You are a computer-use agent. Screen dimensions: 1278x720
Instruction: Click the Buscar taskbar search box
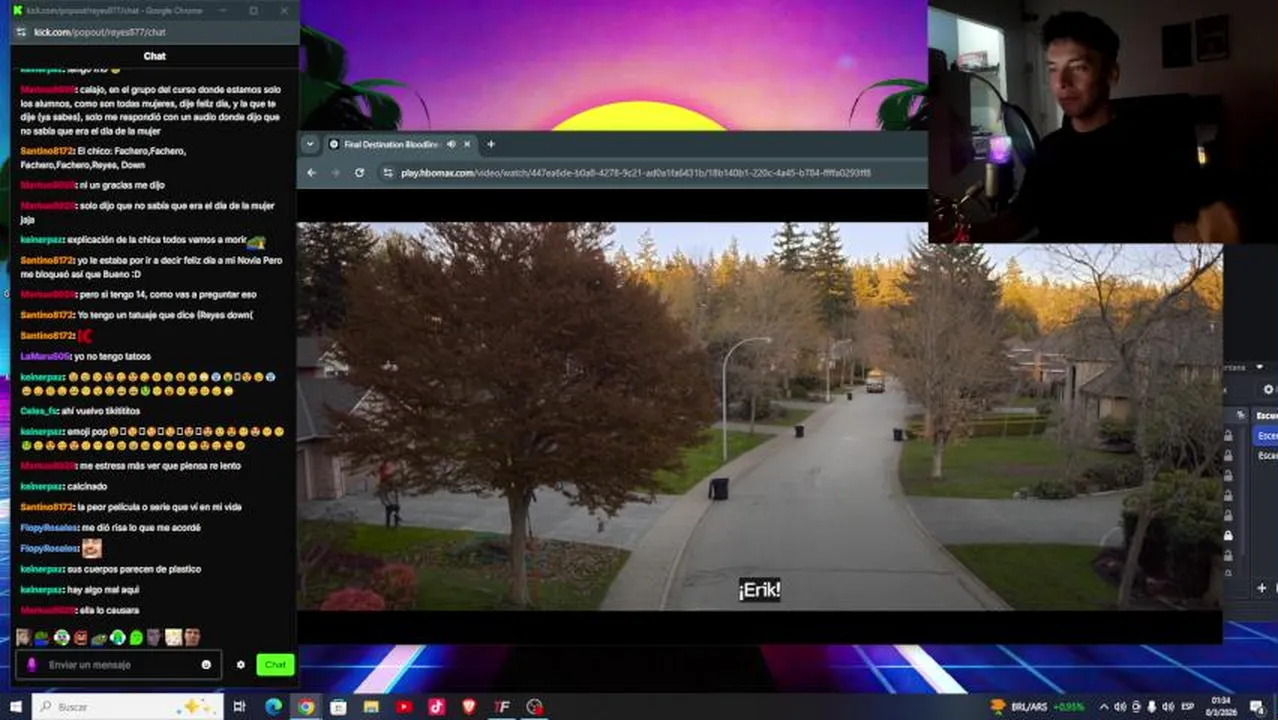click(128, 707)
